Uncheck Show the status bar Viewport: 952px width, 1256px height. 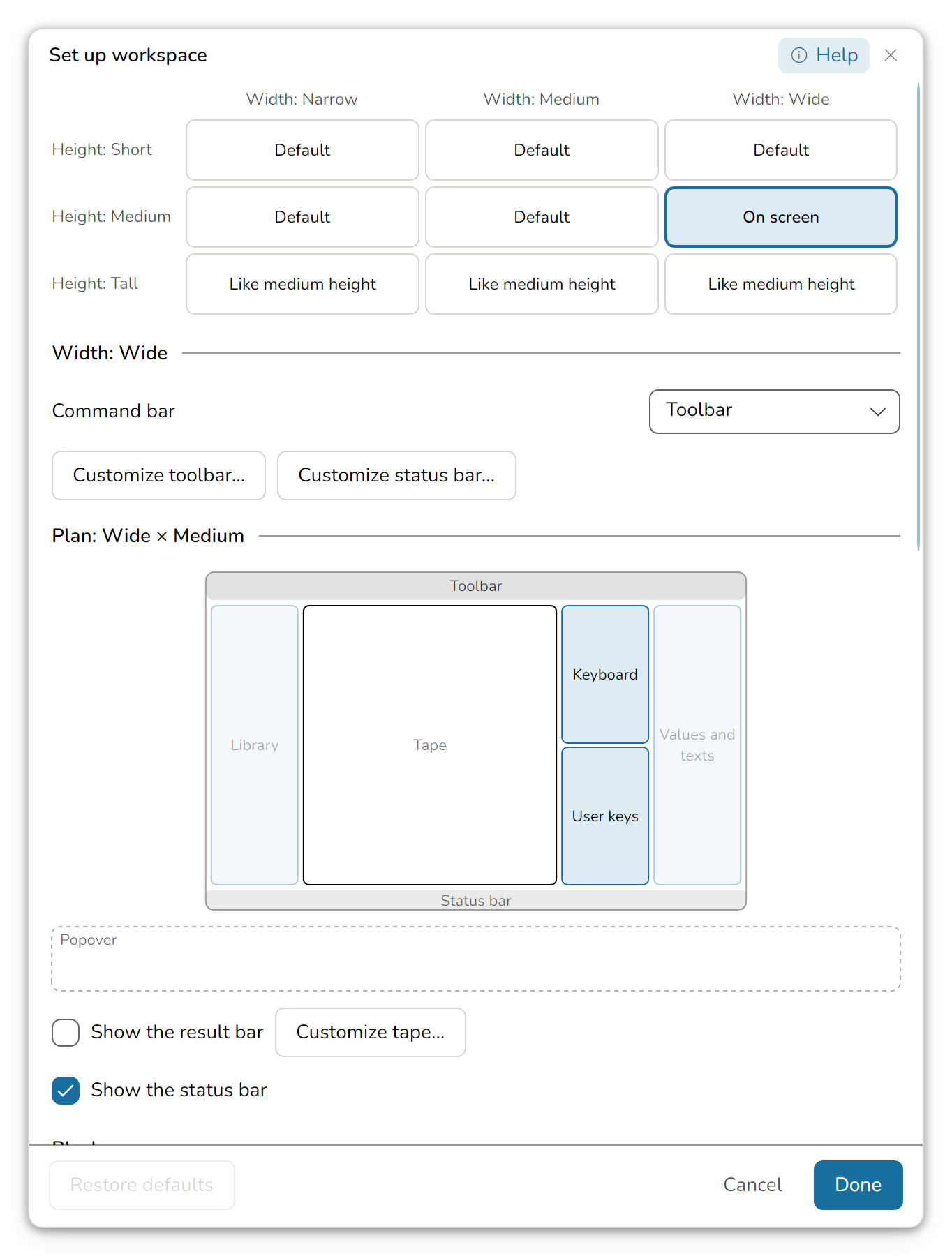66,1090
